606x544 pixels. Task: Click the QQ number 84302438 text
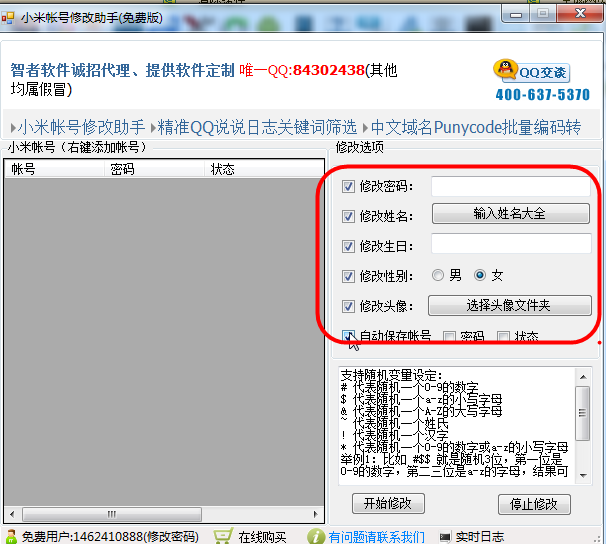(329, 70)
